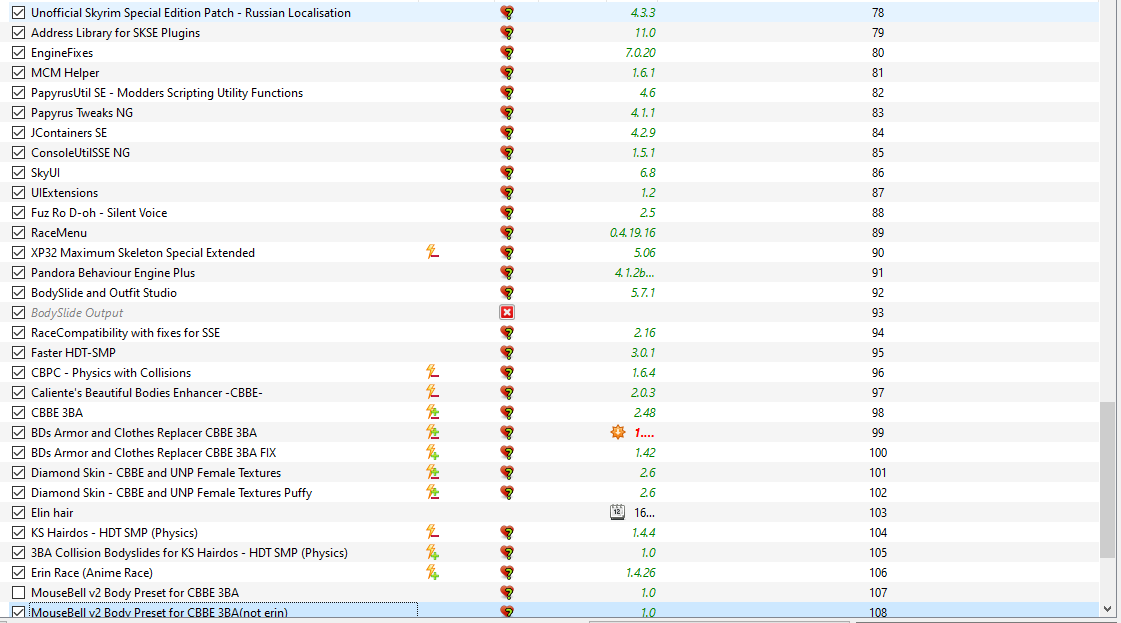Click version 11.0 of Address Library
1121x623 pixels.
point(645,32)
